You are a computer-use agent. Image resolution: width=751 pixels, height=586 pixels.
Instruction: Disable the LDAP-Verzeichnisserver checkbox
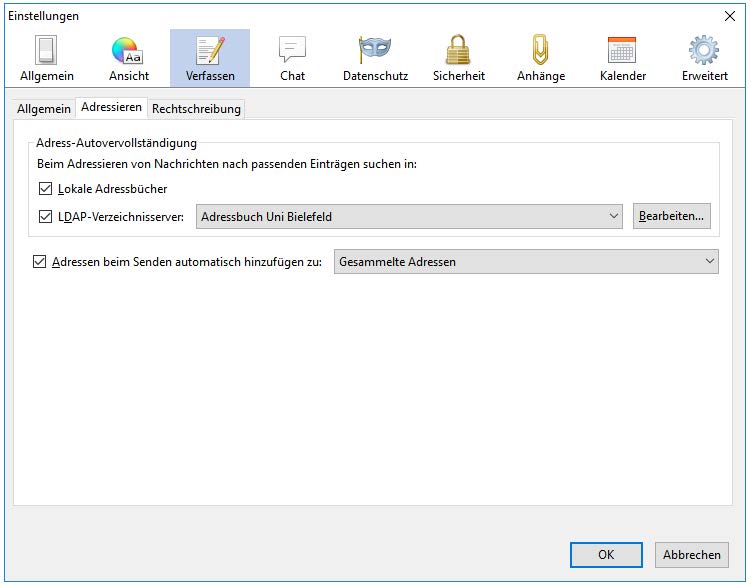[45, 216]
